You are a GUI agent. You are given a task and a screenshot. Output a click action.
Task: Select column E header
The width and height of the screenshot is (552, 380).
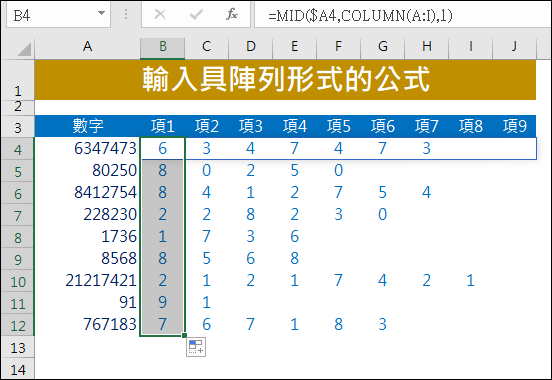[294, 46]
